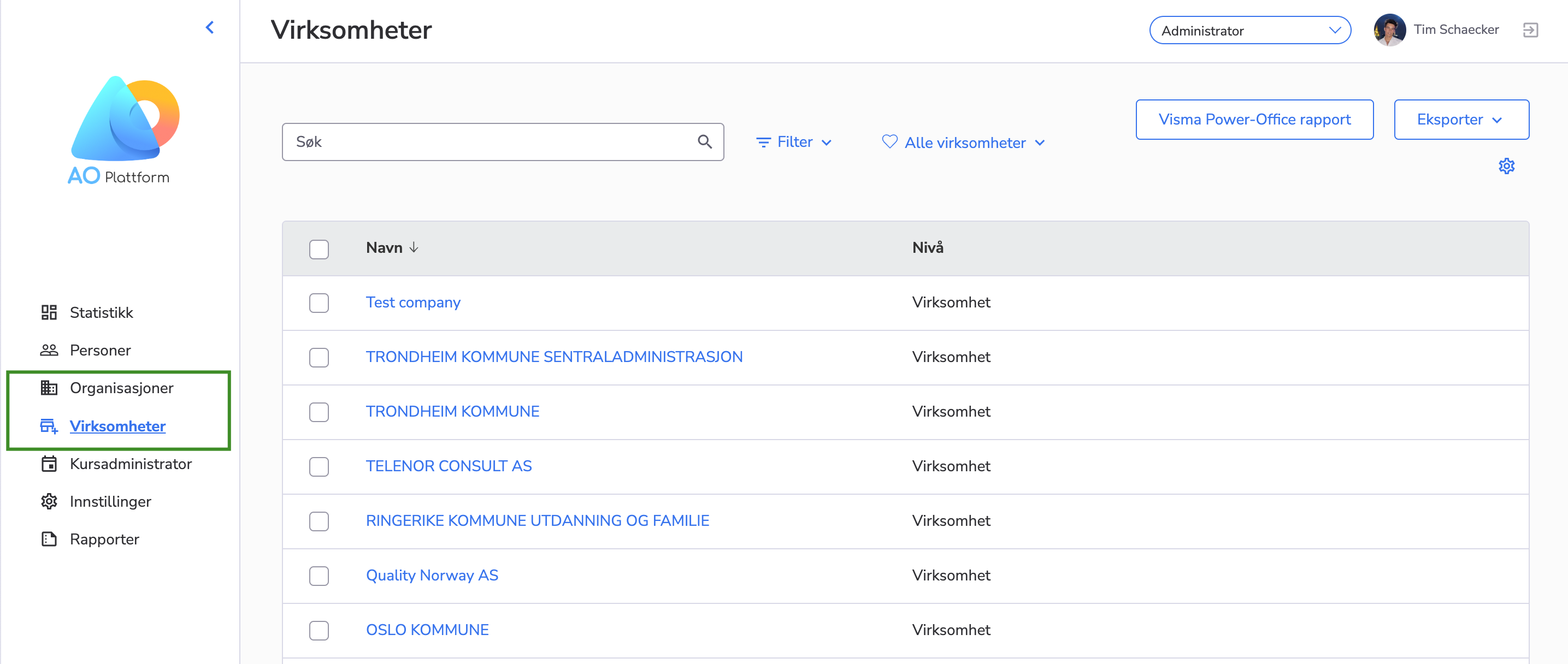Open TRONDHEIM KOMMUNE SENTRALADMINISTRASJON link
Screen dimensions: 1568x664
point(554,357)
